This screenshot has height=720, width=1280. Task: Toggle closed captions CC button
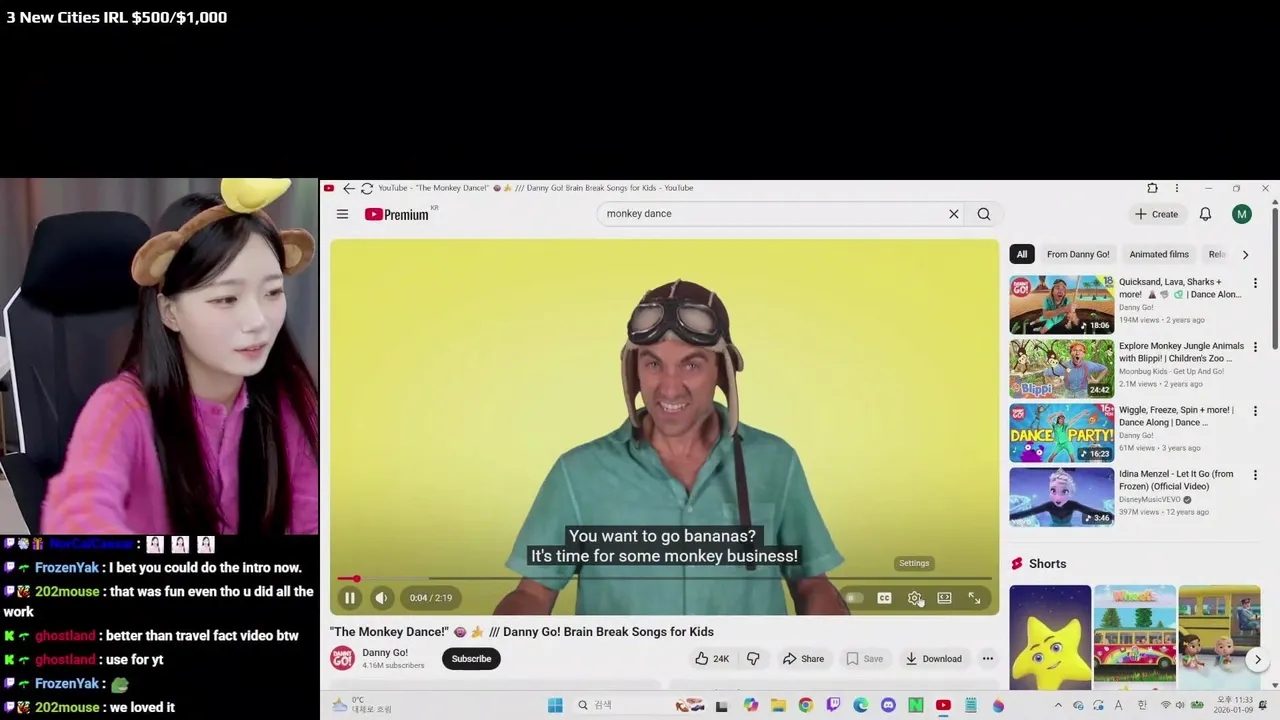tap(884, 598)
